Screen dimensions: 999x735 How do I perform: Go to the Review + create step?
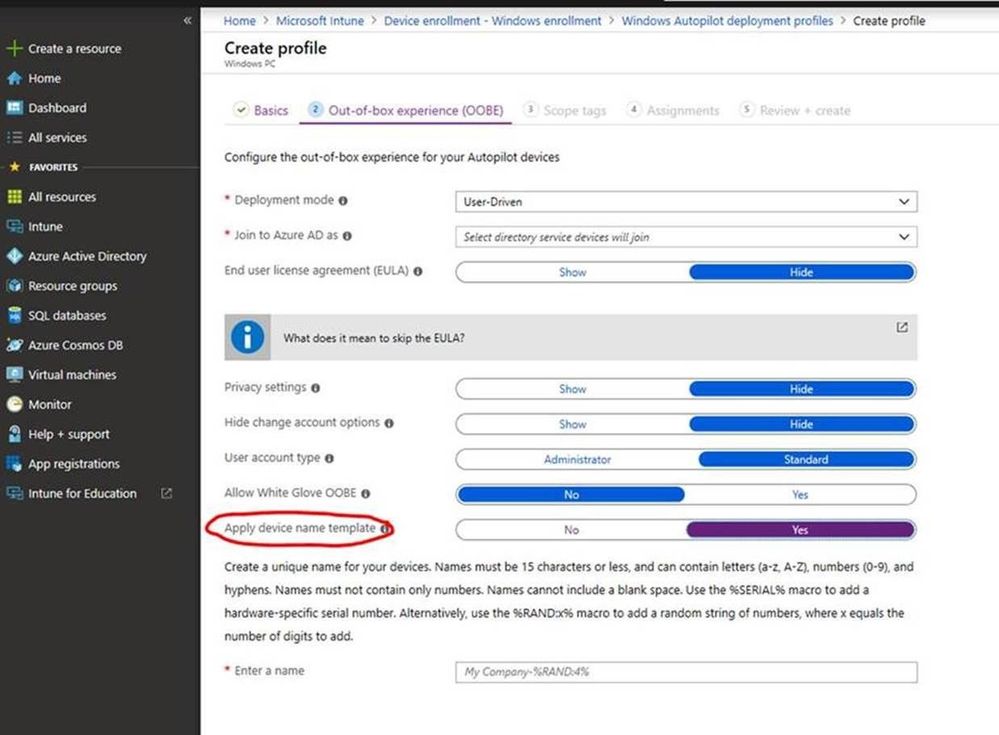pos(795,110)
